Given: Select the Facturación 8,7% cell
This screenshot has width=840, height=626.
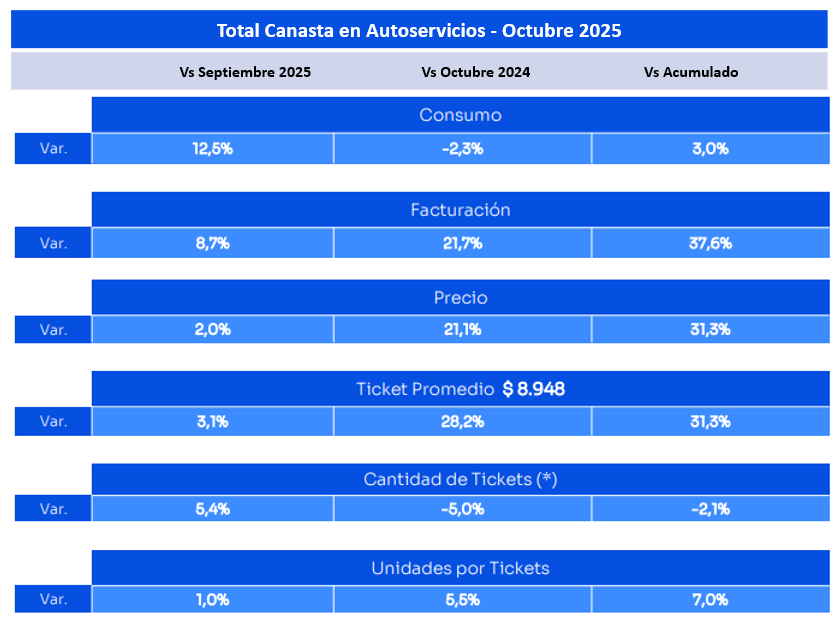Looking at the screenshot, I should click(x=213, y=243).
